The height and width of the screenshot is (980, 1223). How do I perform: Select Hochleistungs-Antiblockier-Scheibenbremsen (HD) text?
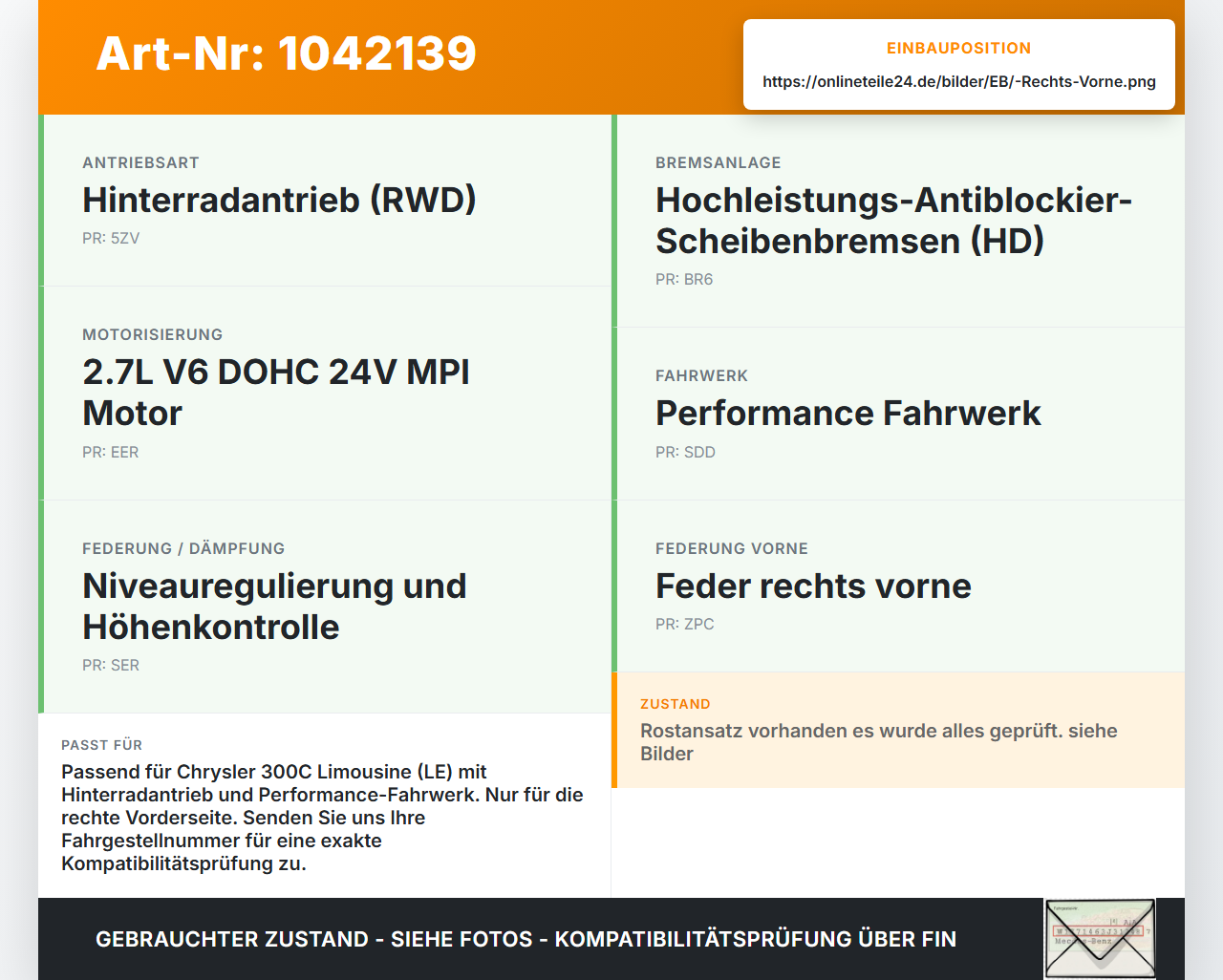tap(893, 221)
